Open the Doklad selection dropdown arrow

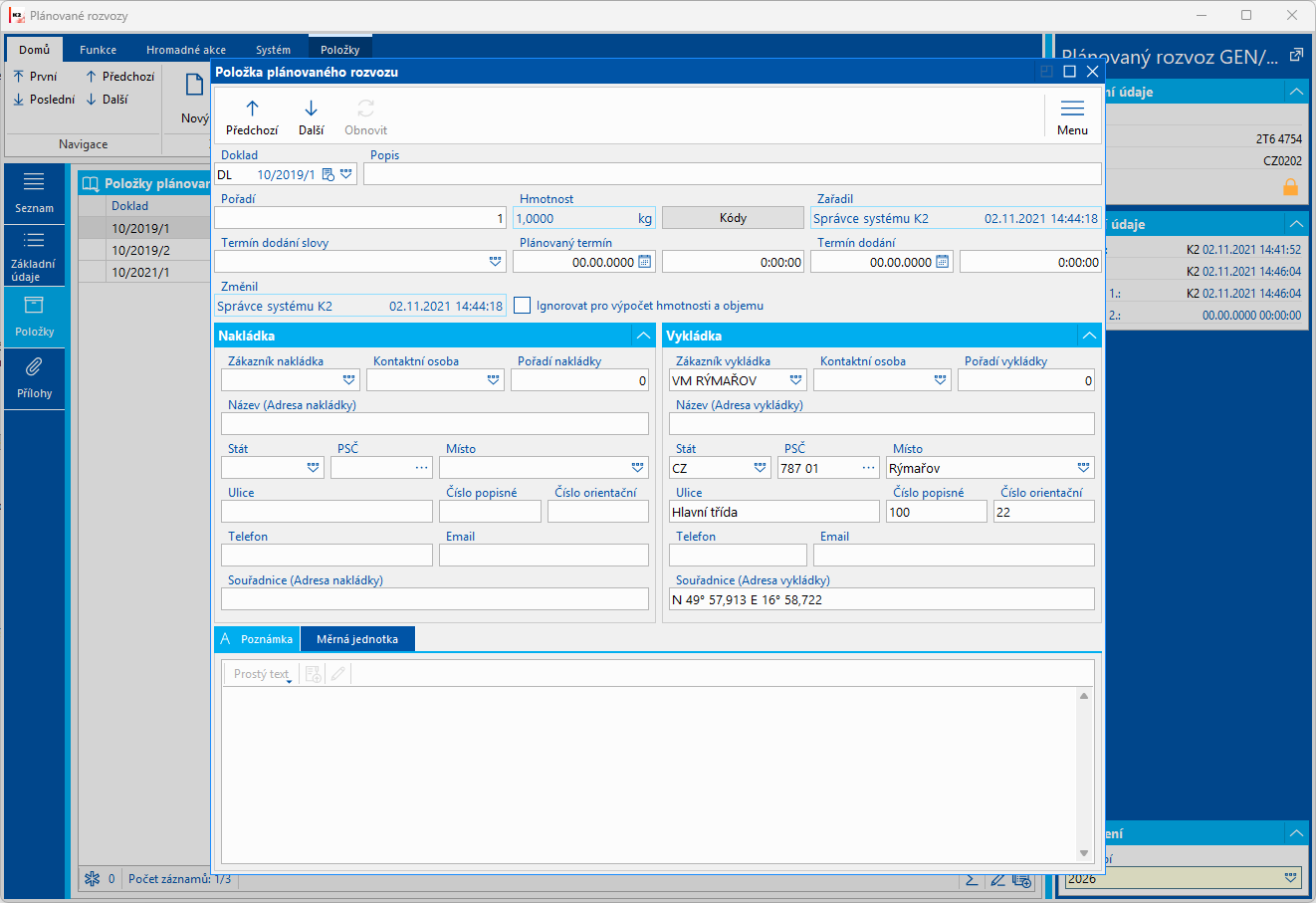pyautogui.click(x=346, y=174)
